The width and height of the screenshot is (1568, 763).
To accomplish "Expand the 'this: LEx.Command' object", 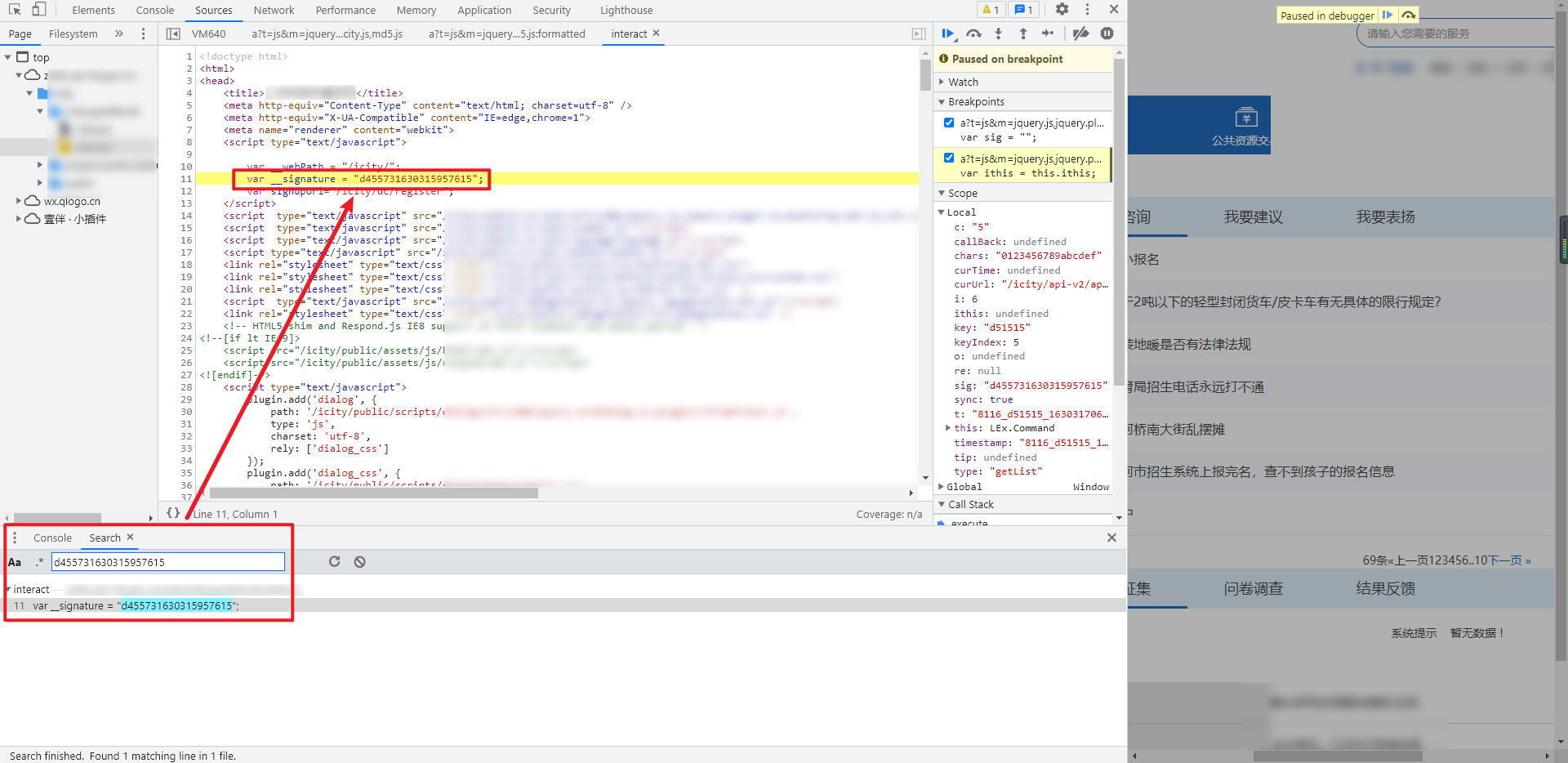I will tap(948, 427).
